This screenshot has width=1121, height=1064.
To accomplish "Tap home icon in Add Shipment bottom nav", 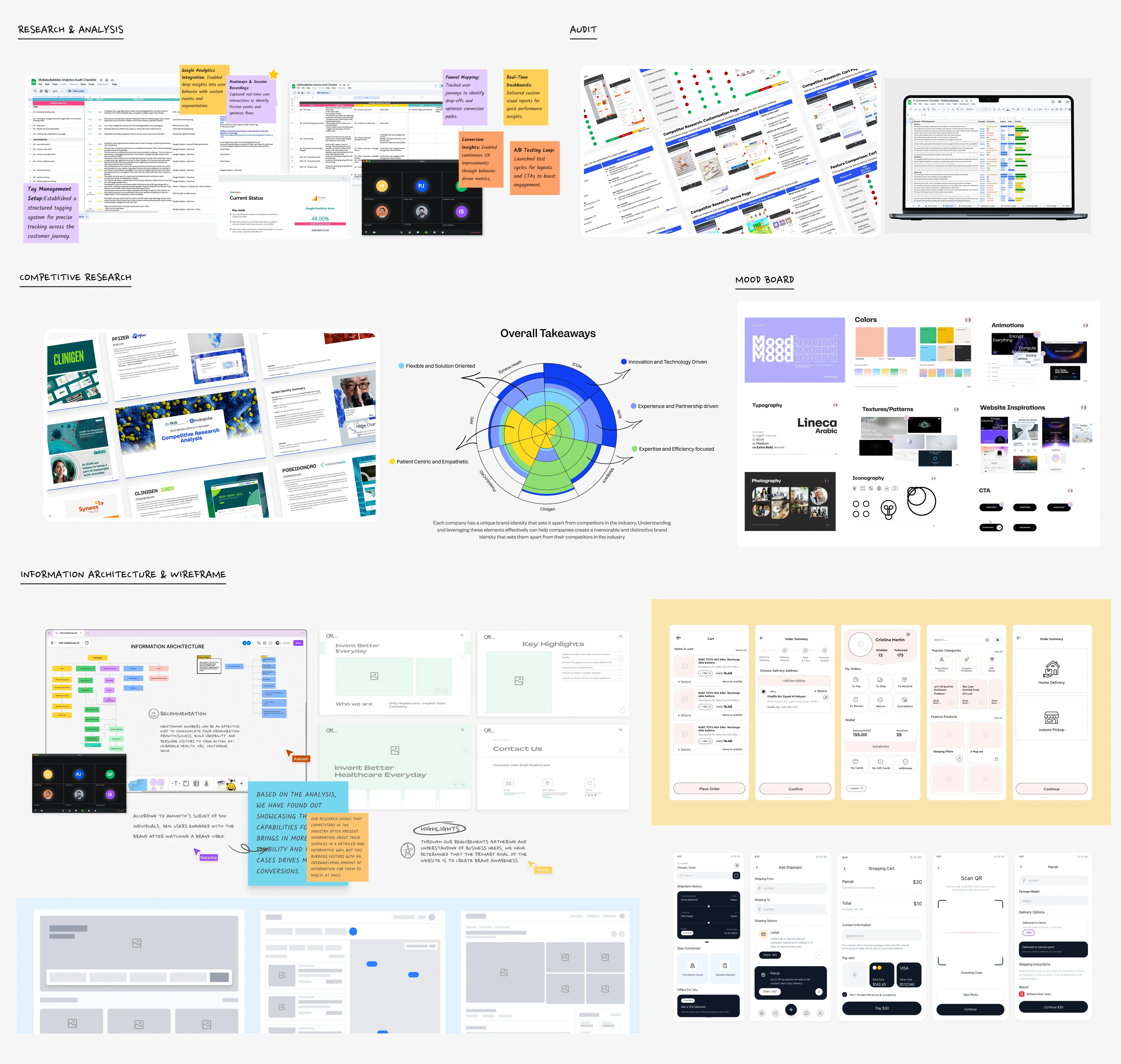I will (762, 1013).
